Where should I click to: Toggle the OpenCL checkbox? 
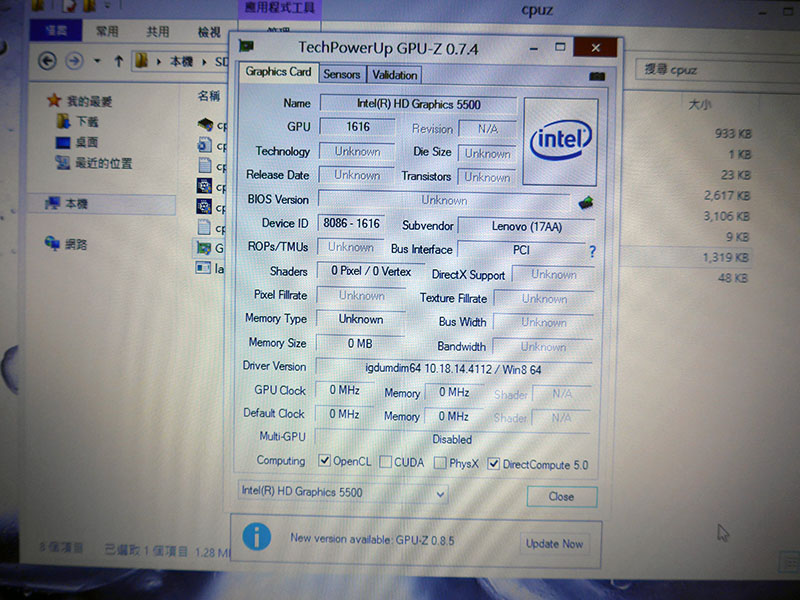coord(324,461)
